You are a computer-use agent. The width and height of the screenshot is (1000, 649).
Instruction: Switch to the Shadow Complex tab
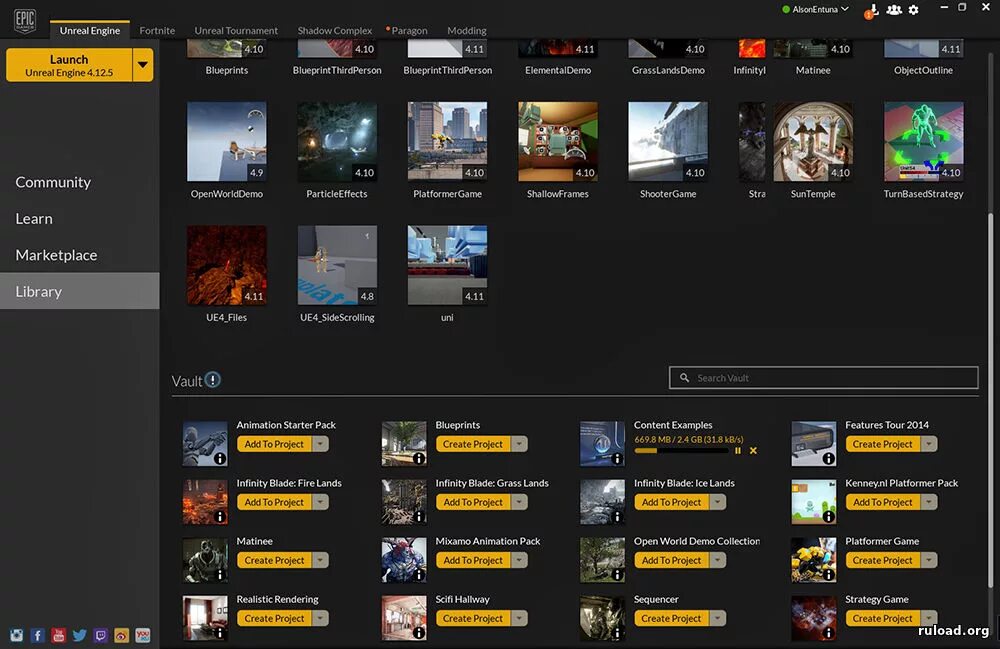pyautogui.click(x=335, y=30)
